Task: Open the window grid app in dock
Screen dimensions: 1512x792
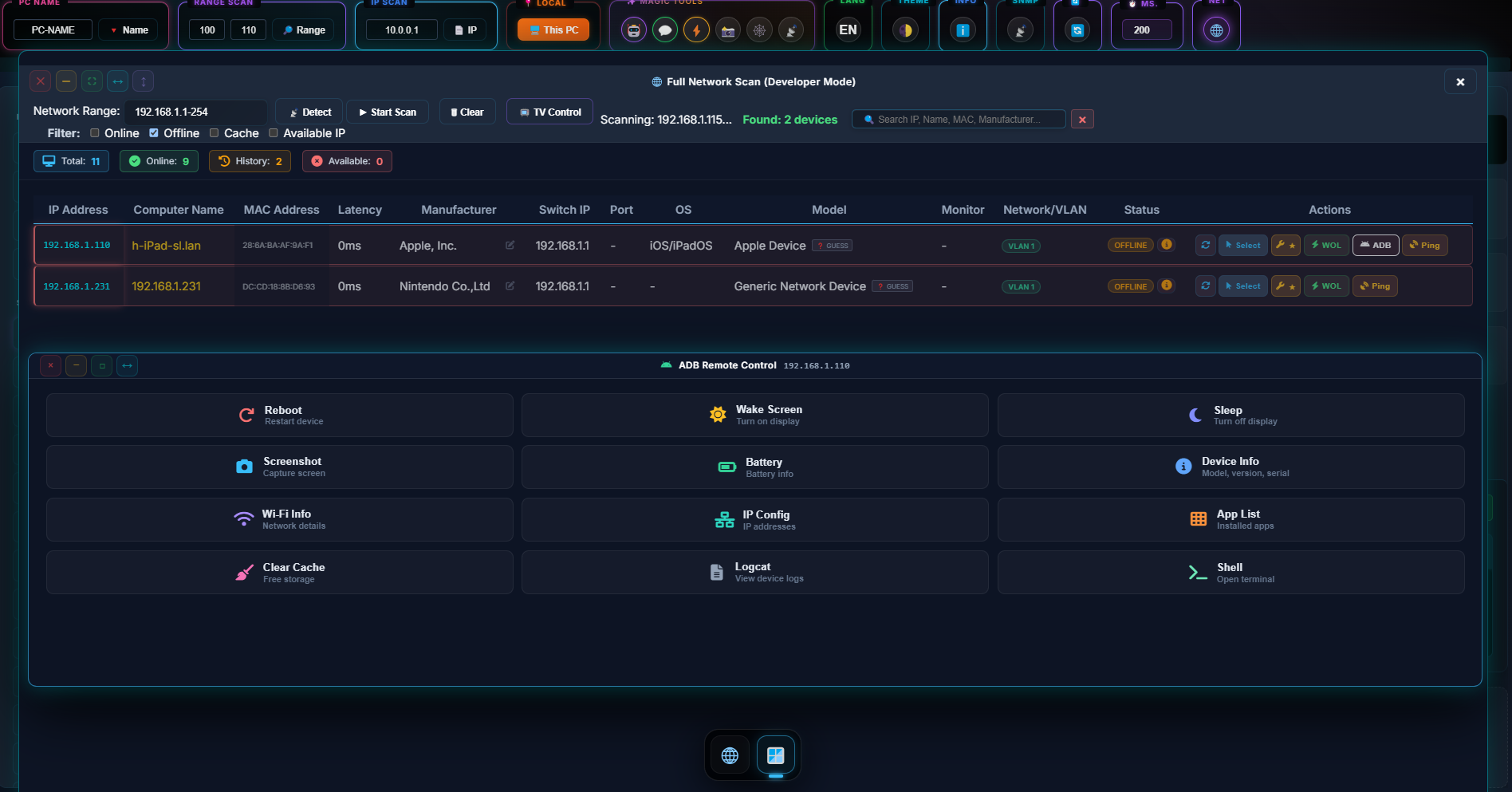Action: (776, 755)
